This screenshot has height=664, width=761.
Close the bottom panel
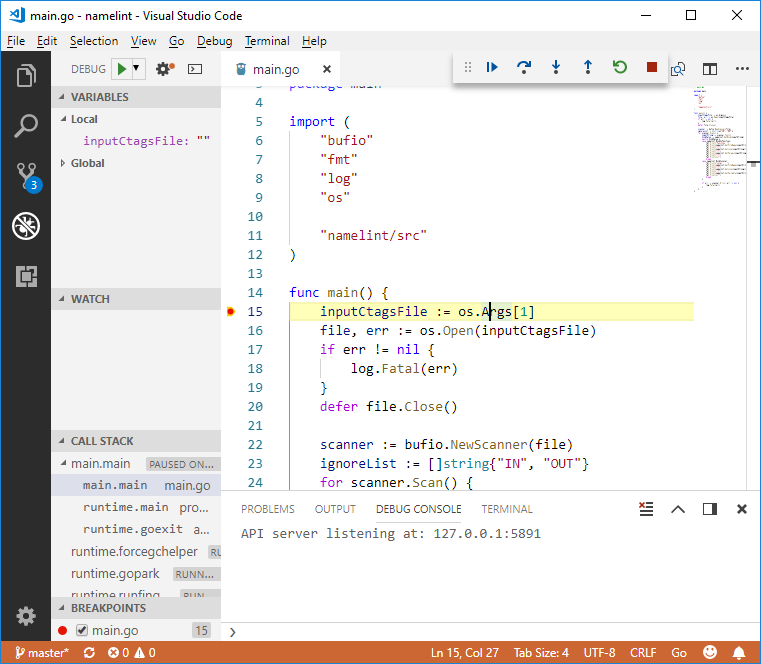click(x=742, y=509)
